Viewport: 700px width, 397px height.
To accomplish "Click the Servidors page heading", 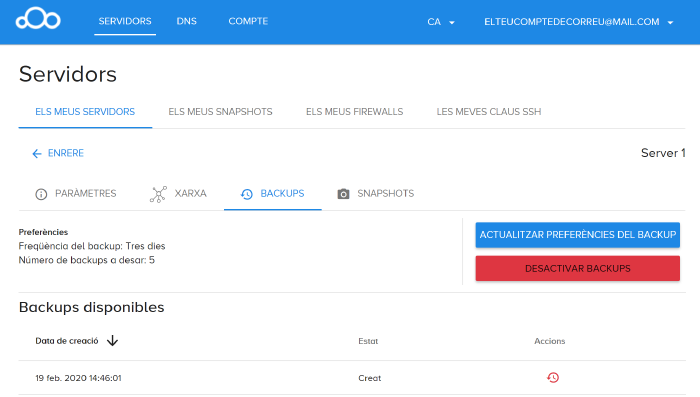I will pos(68,74).
